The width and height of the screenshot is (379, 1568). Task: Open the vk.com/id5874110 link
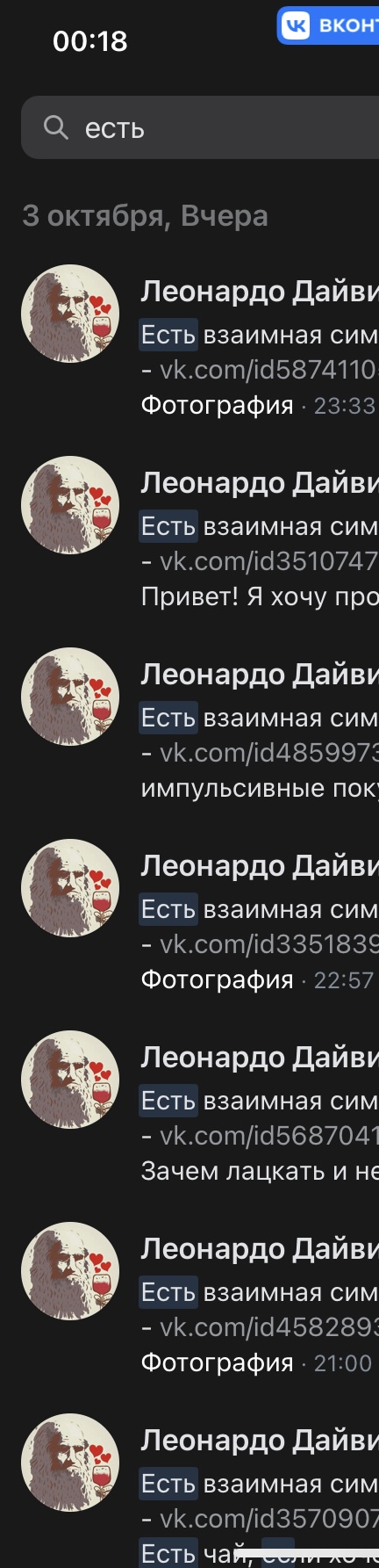269,370
